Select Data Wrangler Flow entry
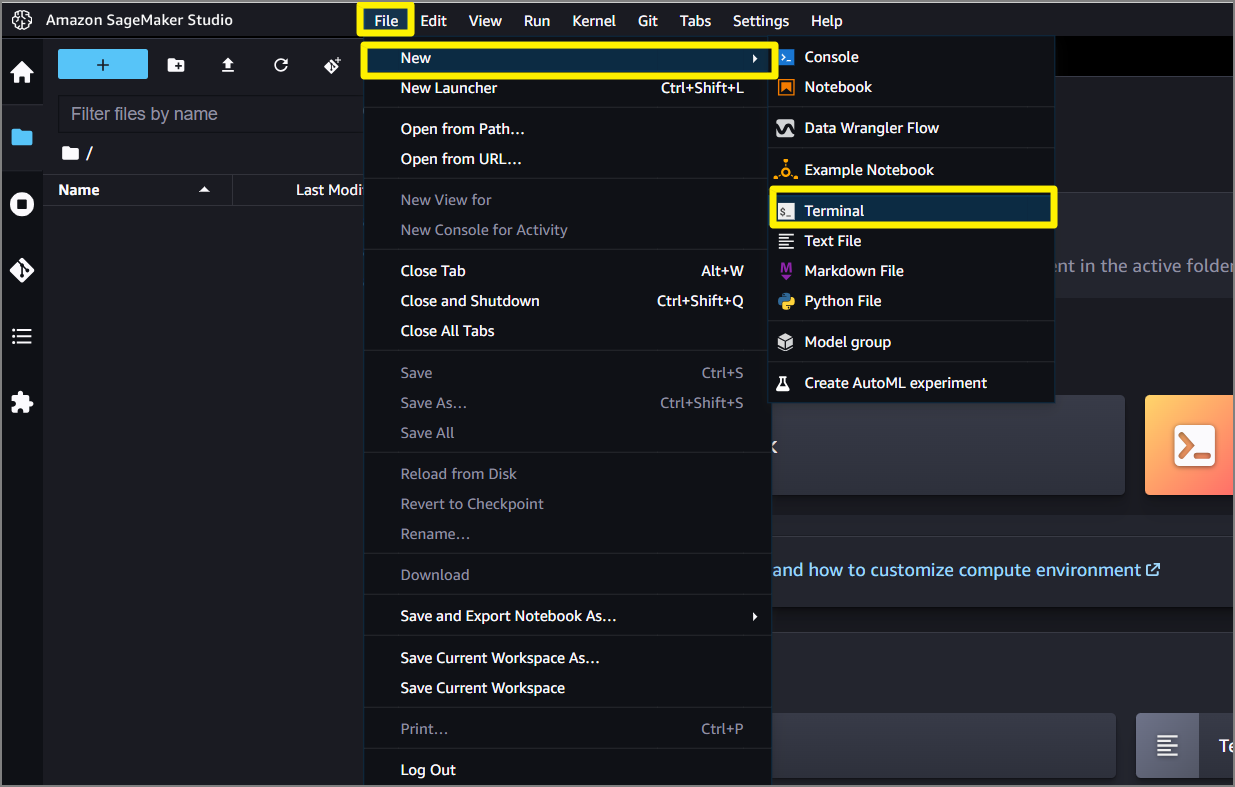1235x787 pixels. (x=911, y=128)
